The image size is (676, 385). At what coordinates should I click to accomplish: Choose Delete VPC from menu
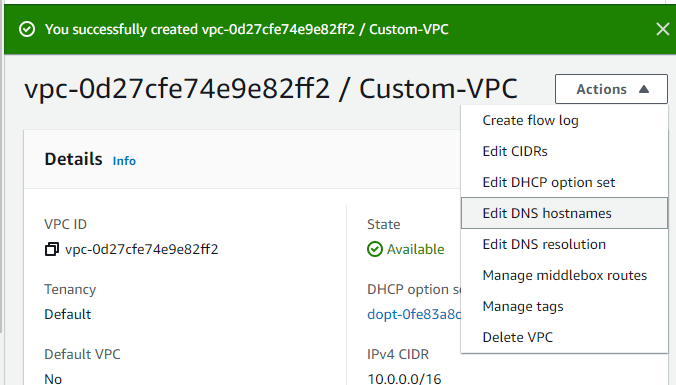pyautogui.click(x=564, y=337)
